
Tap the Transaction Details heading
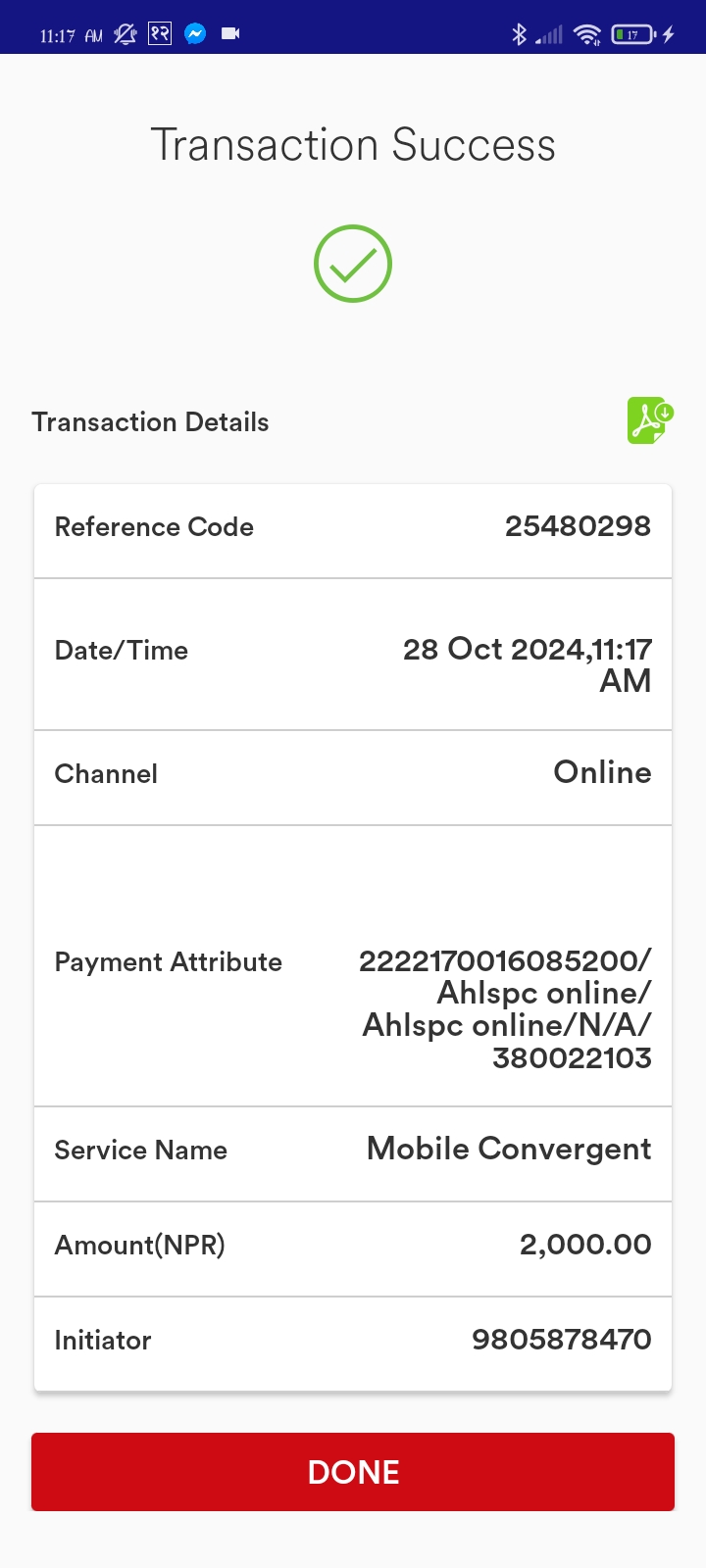pos(150,422)
